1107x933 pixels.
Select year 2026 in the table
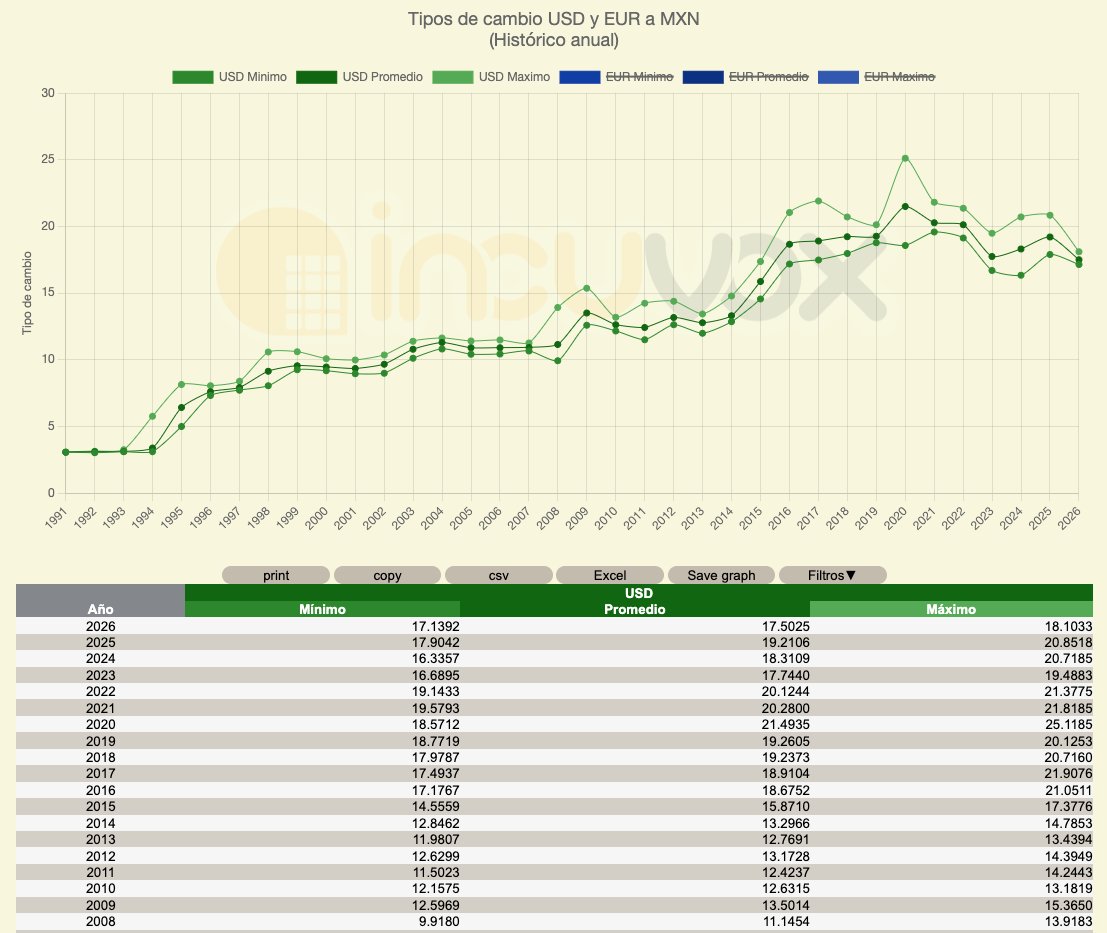[x=100, y=626]
